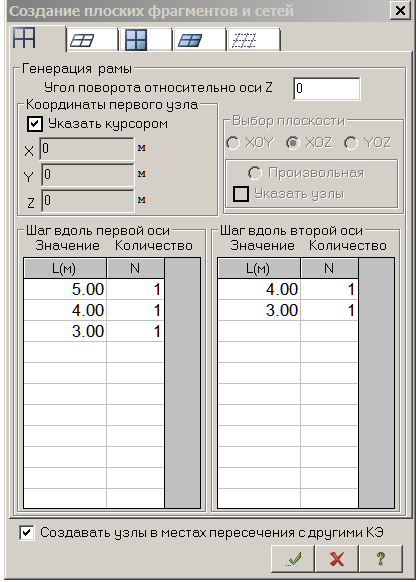Click the 3.00 value in second axis table
The image size is (416, 582).
pos(259,310)
